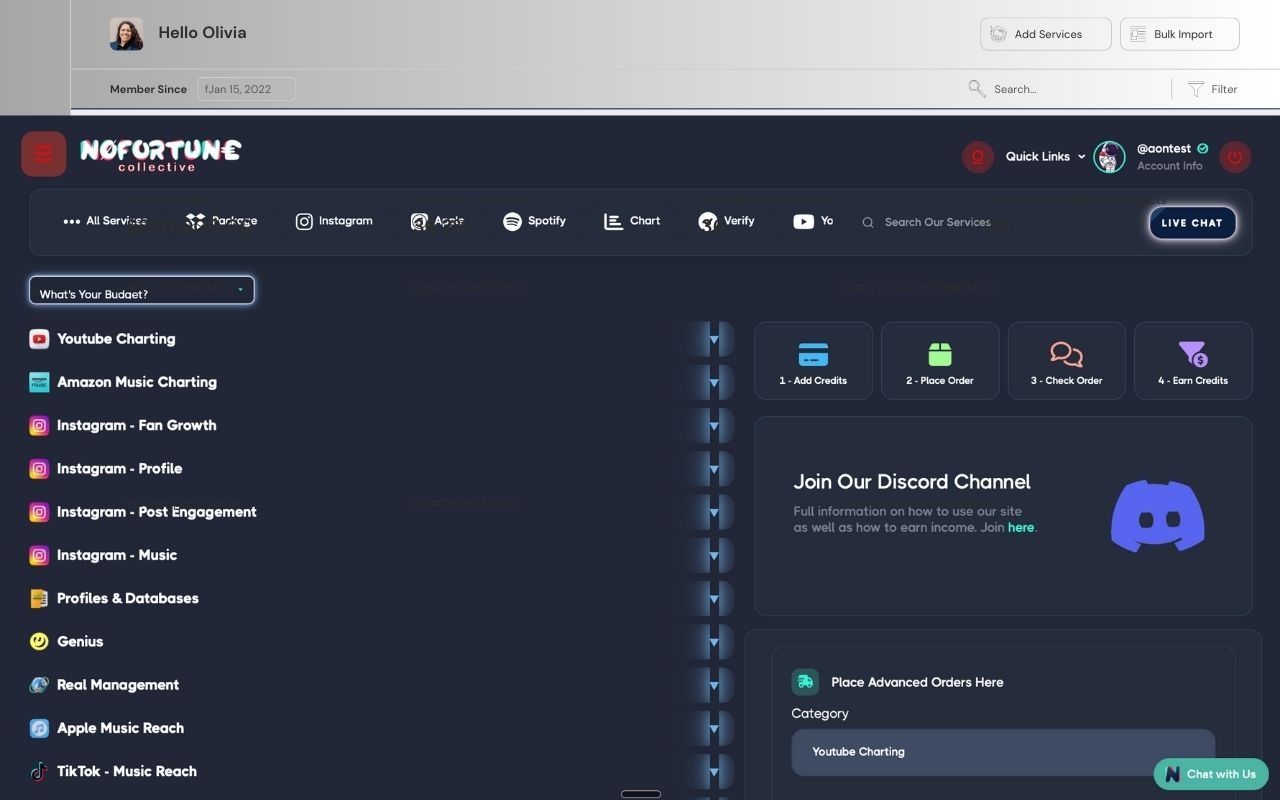The width and height of the screenshot is (1280, 800).
Task: Expand the Youtube Charting row arrow
Action: coord(714,339)
